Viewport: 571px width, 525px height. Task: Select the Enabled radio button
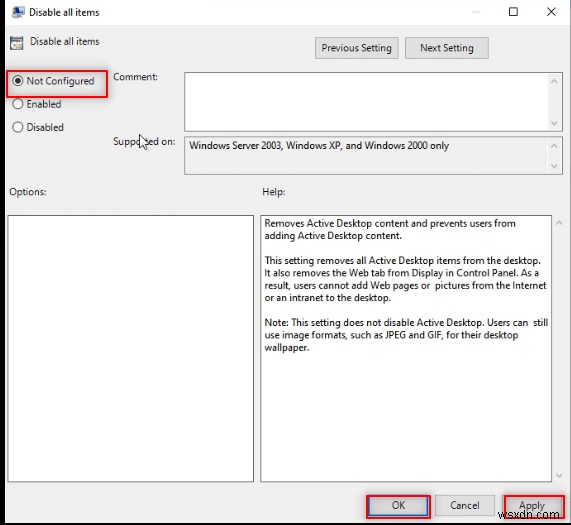(18, 104)
